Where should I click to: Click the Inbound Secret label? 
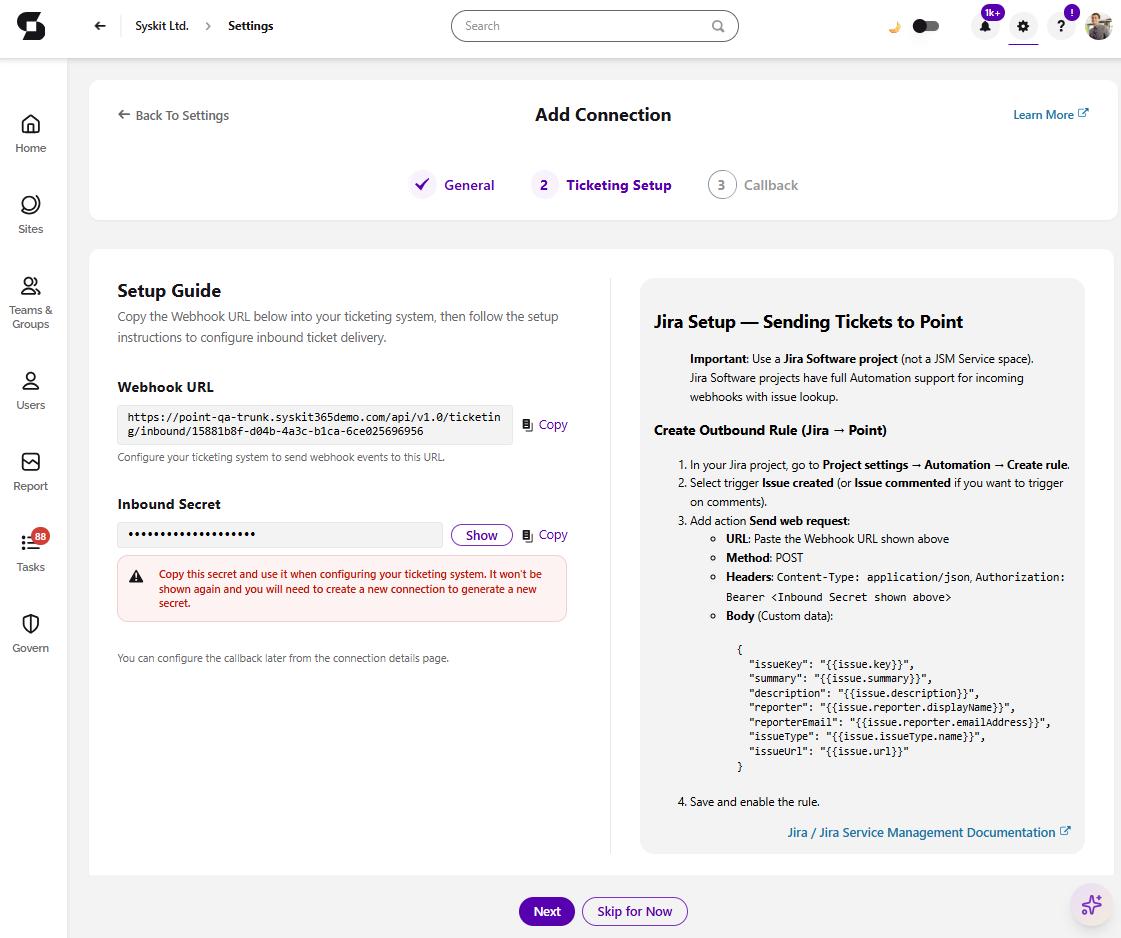coord(169,504)
